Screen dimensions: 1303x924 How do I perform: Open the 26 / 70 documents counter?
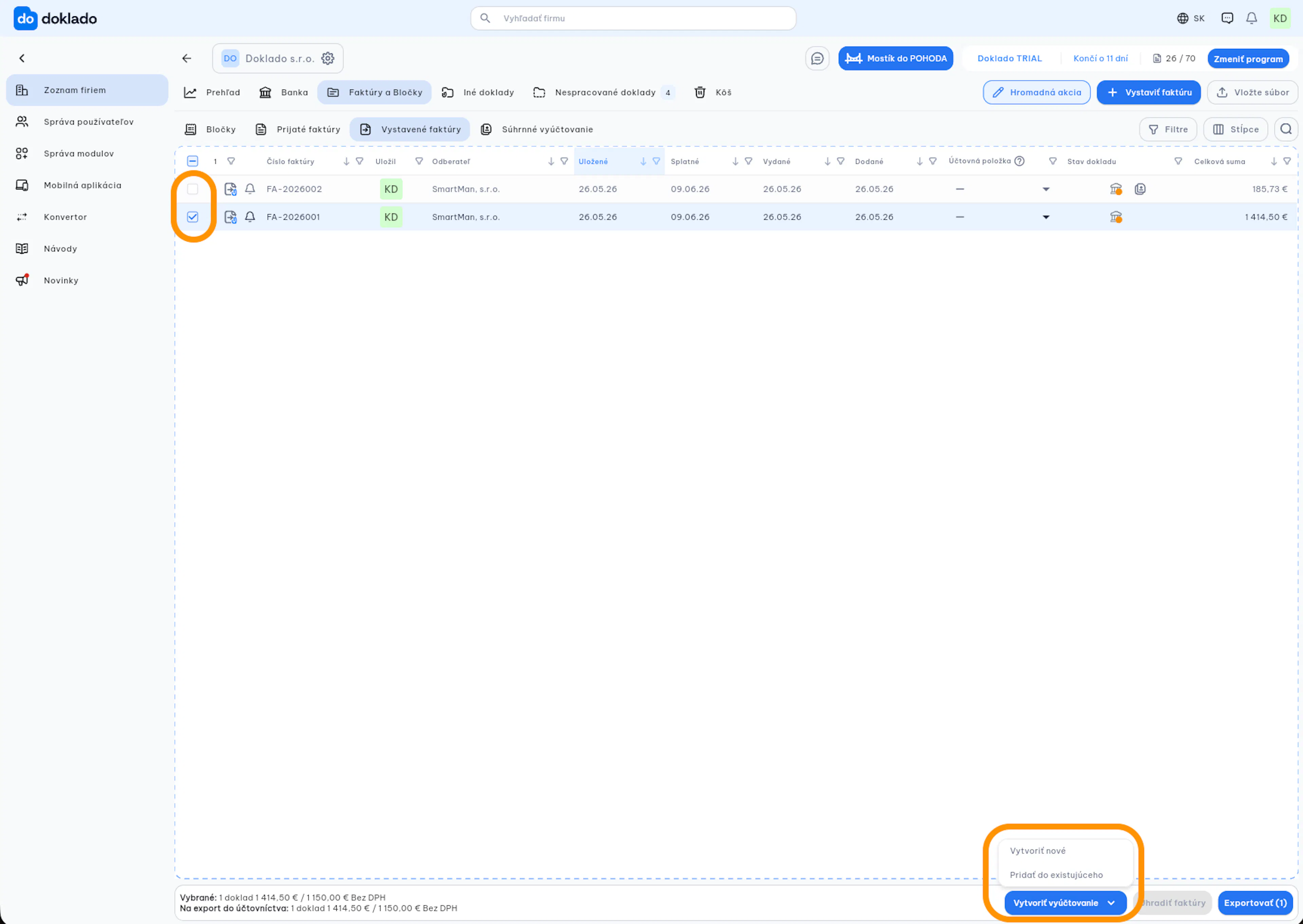click(1174, 59)
